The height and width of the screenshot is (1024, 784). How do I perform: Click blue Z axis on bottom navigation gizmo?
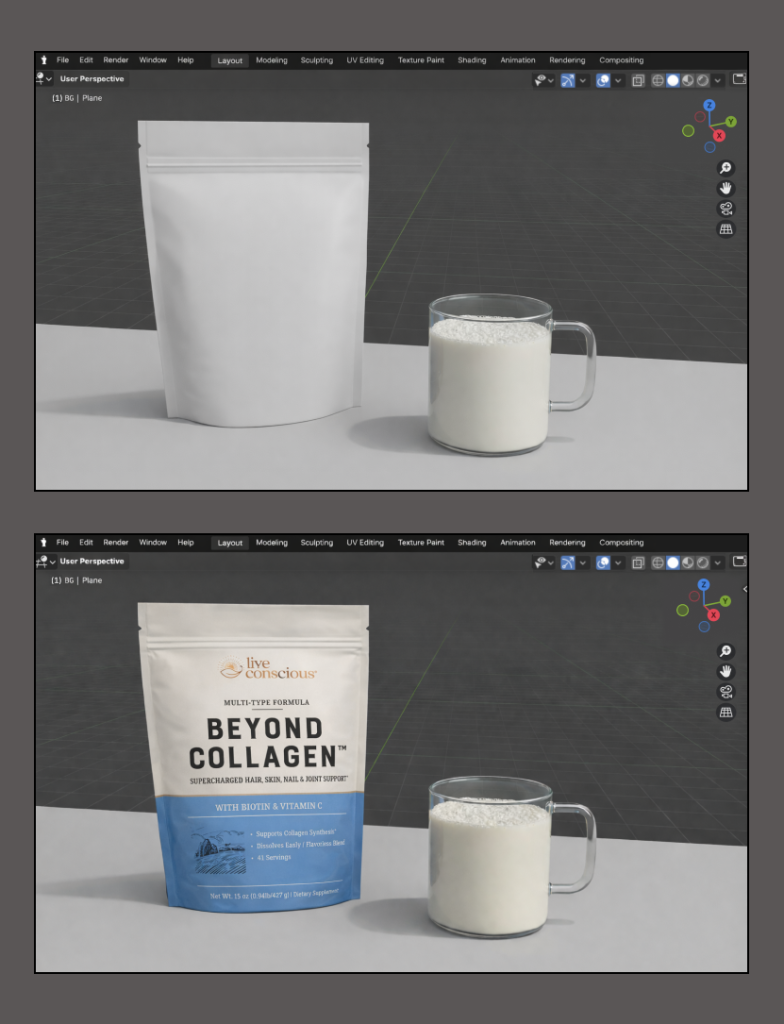point(704,585)
